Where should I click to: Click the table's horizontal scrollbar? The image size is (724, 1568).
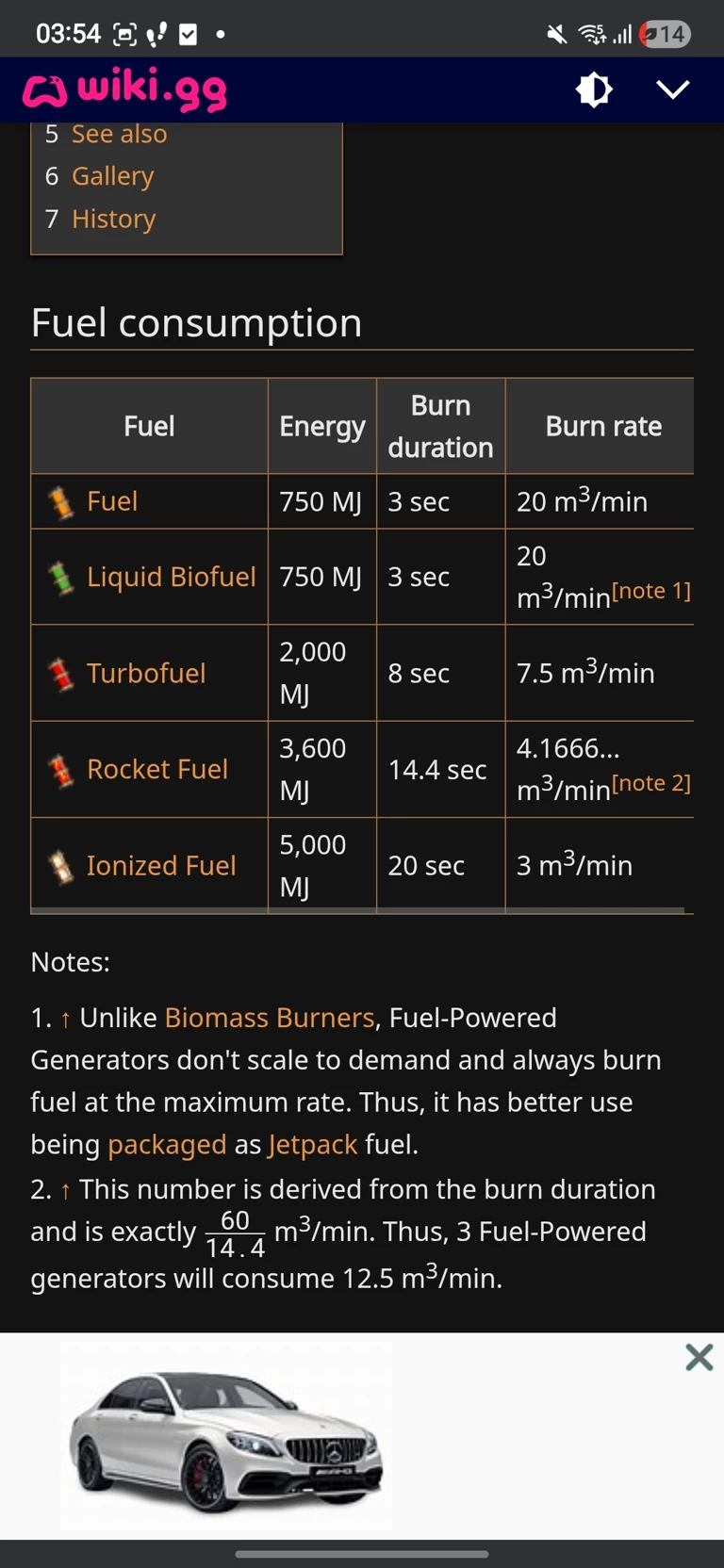click(x=358, y=910)
